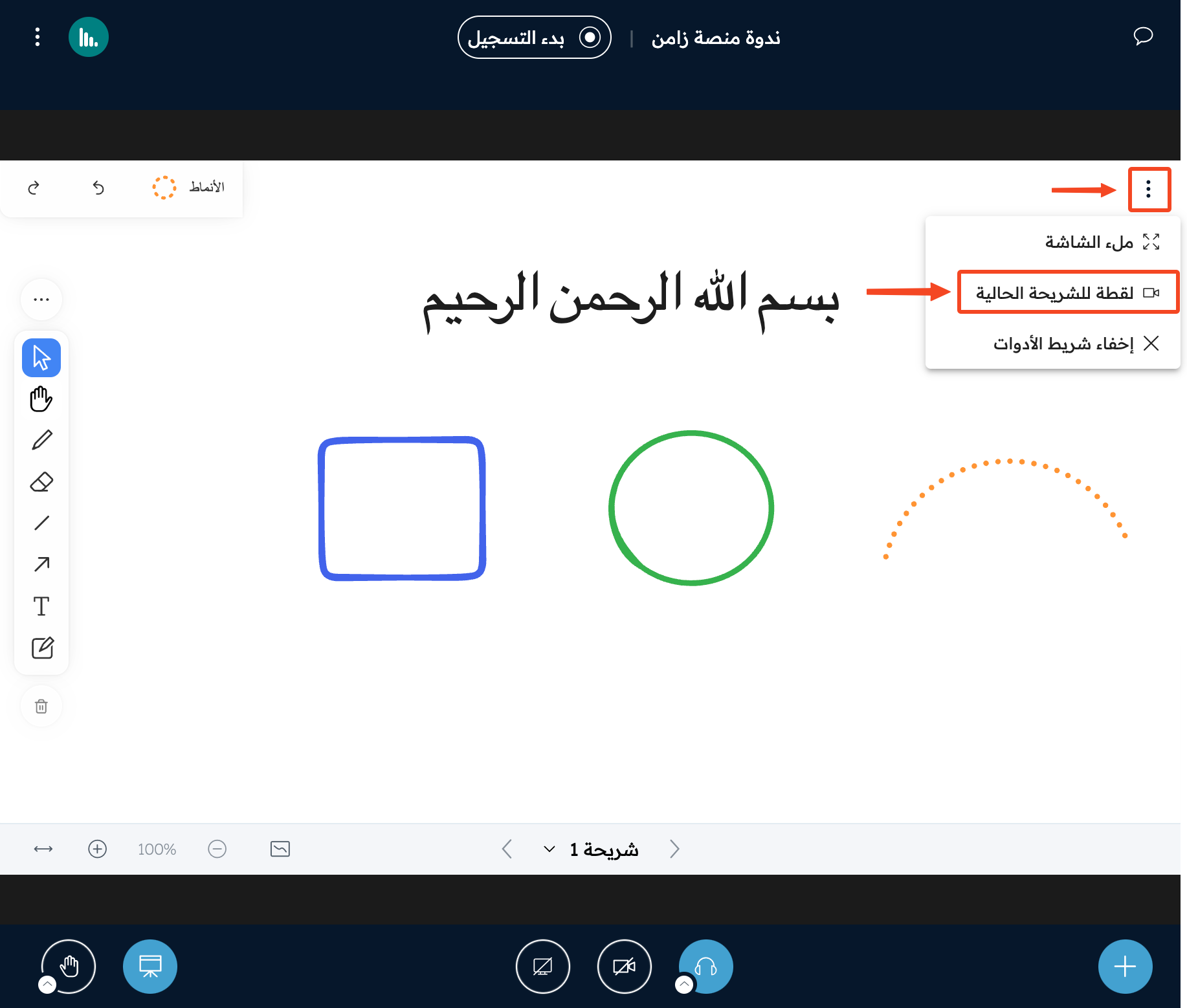Select لقطة للشريحة الحالية menu item
The width and height of the screenshot is (1187, 1008).
[x=1068, y=293]
